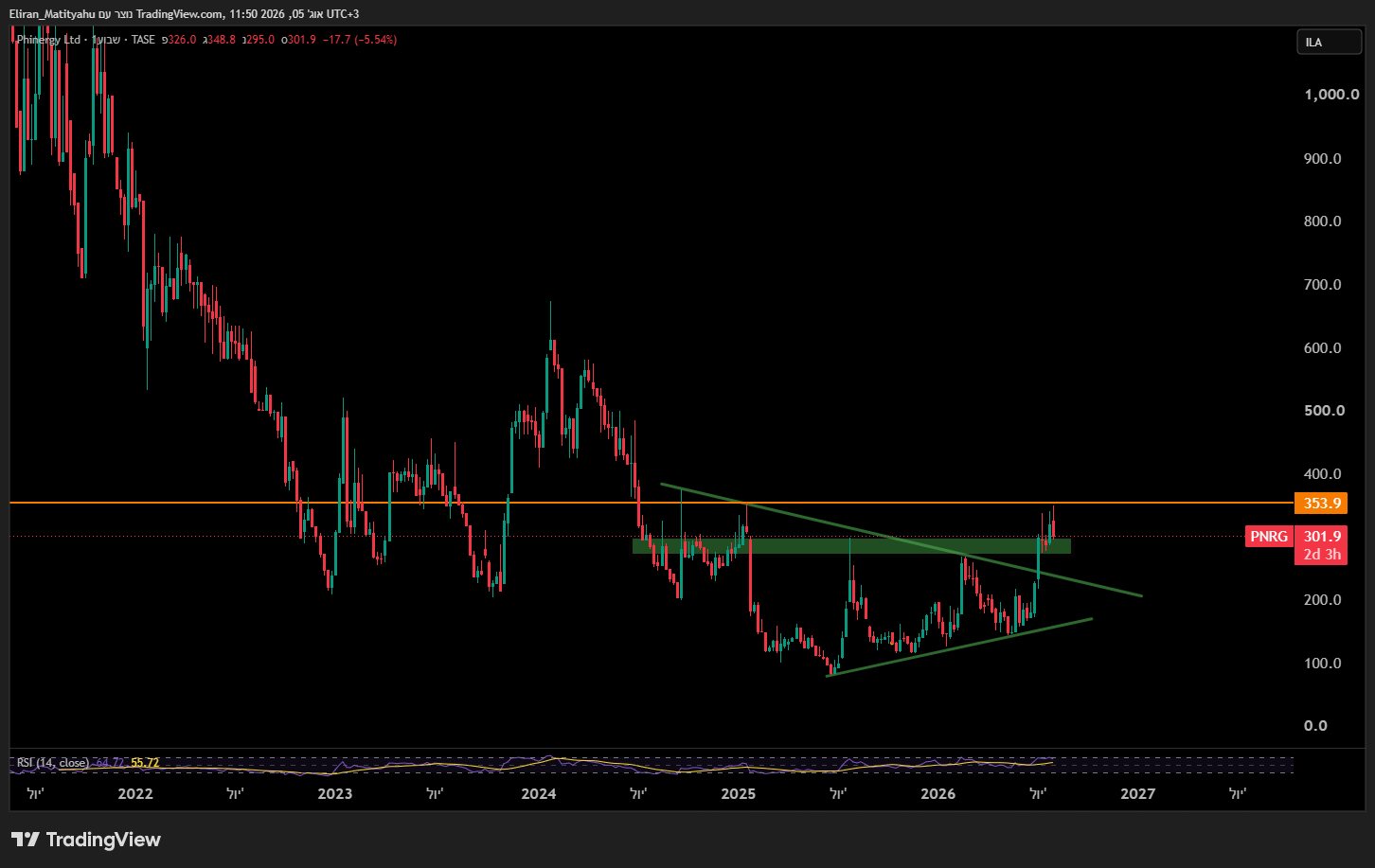Click the 2024 label on the time axis
Viewport: 1375px width, 868px height.
tap(539, 794)
